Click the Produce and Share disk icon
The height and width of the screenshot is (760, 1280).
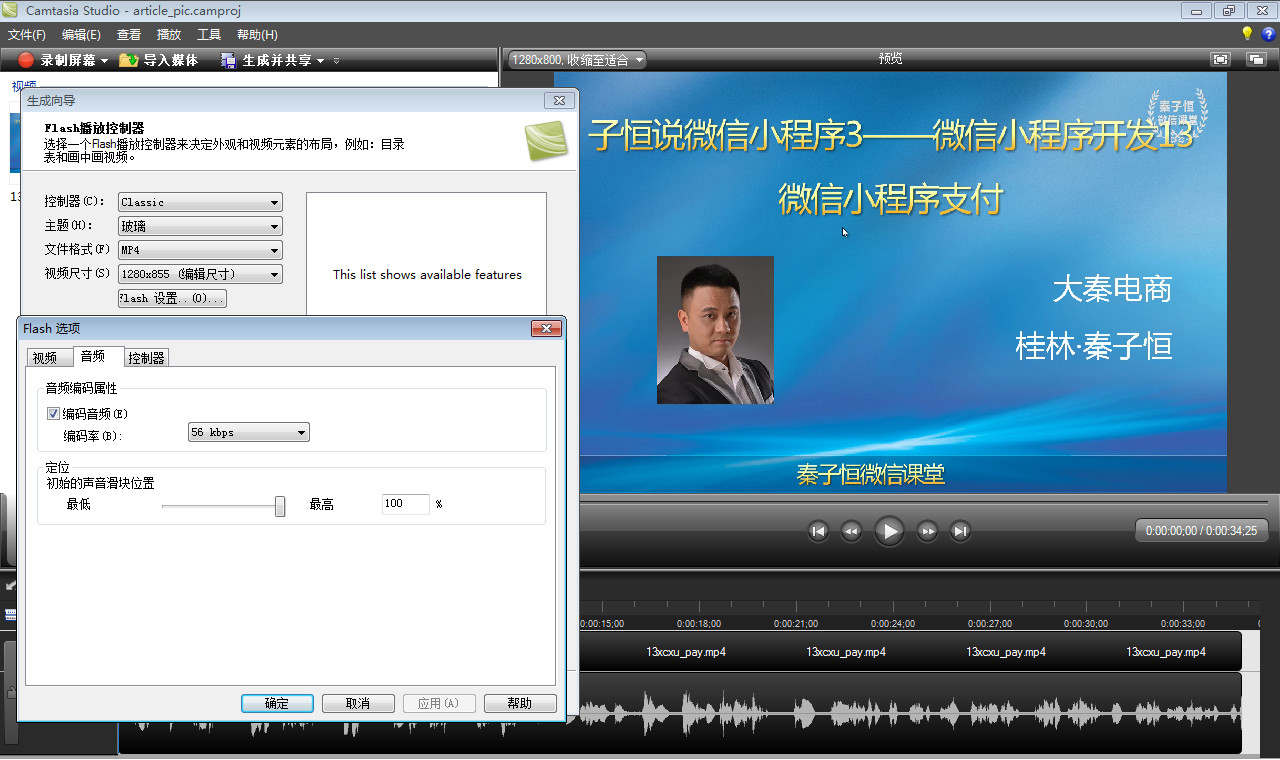click(x=229, y=60)
